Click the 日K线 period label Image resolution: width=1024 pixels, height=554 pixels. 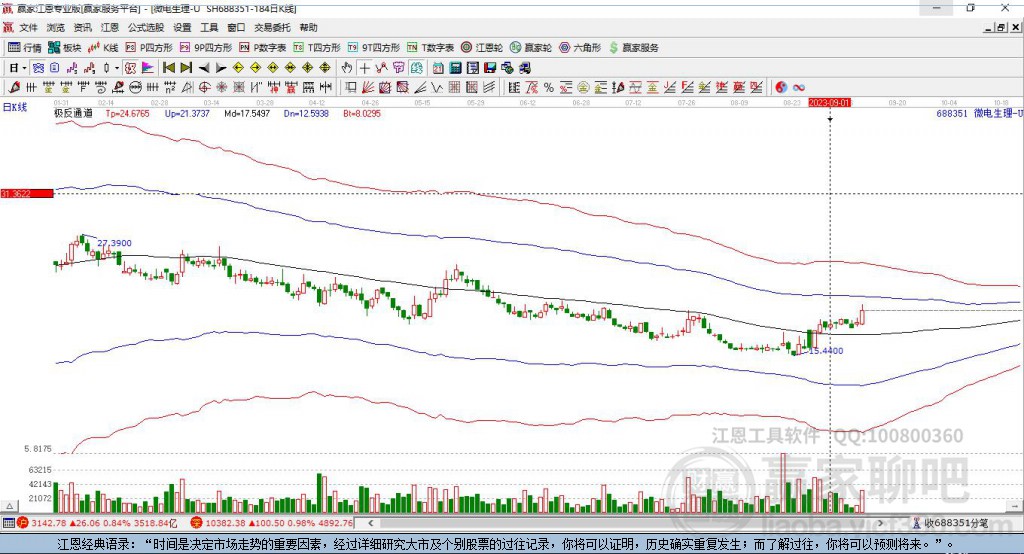[x=15, y=107]
